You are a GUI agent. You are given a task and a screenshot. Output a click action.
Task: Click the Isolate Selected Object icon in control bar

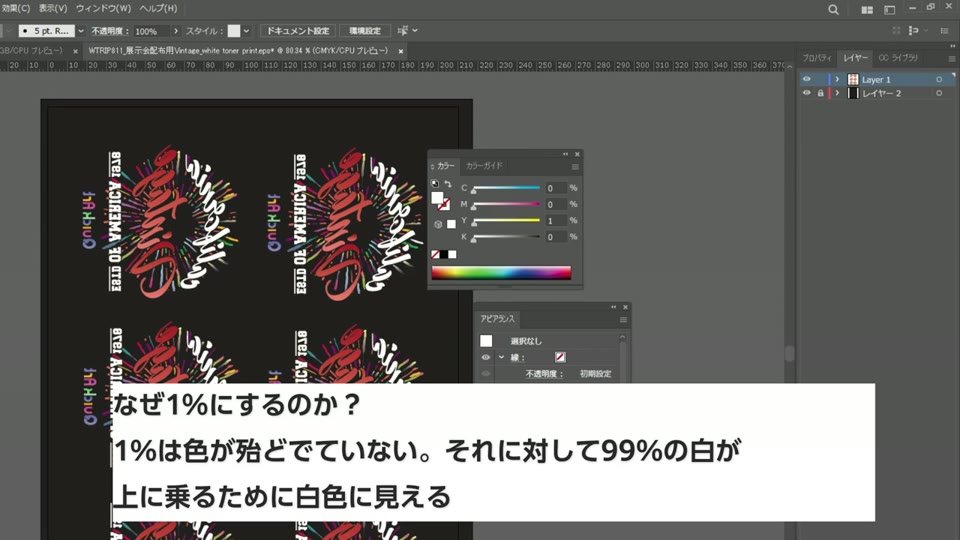[896, 31]
